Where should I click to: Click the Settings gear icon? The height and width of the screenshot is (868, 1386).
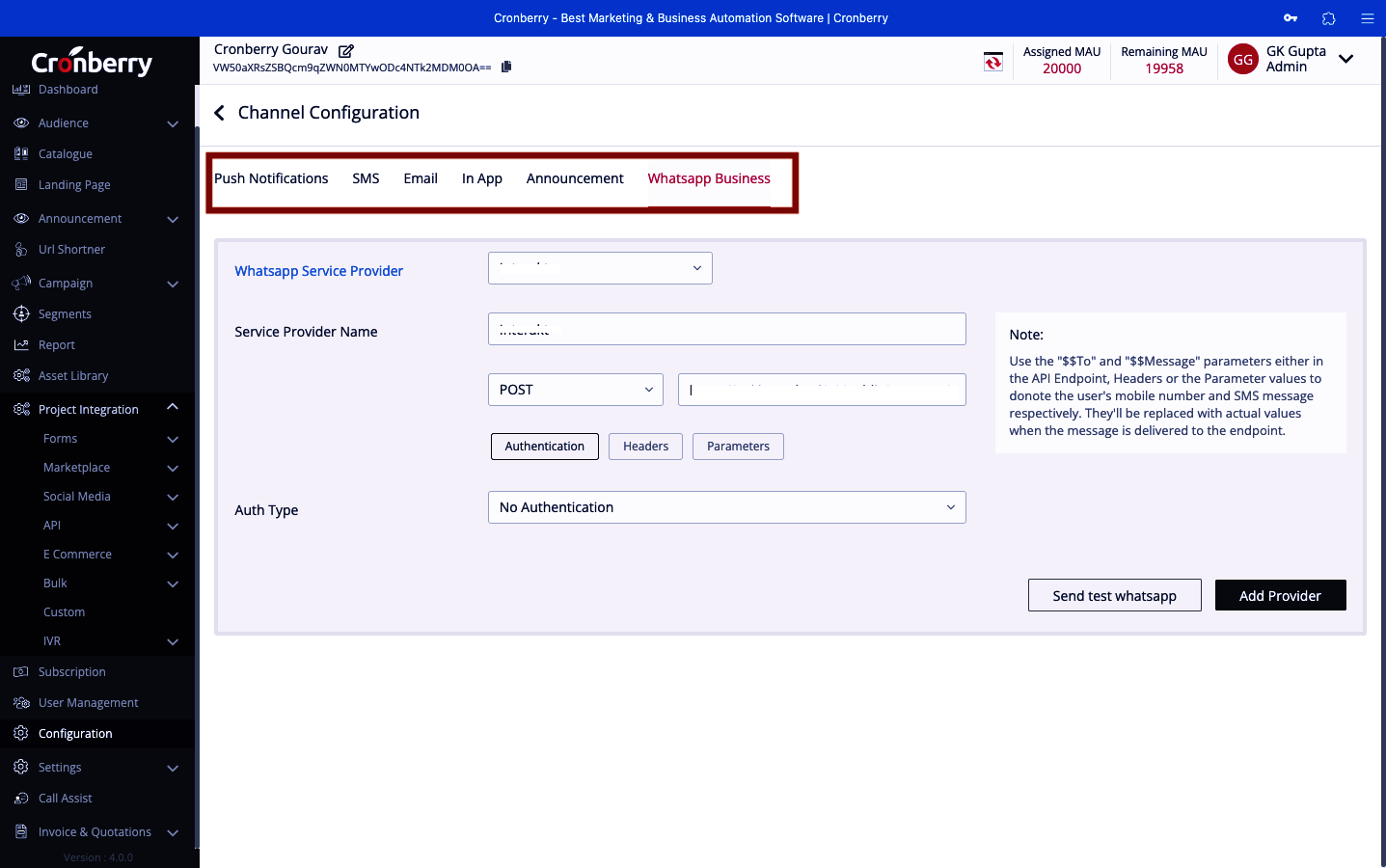(21, 768)
